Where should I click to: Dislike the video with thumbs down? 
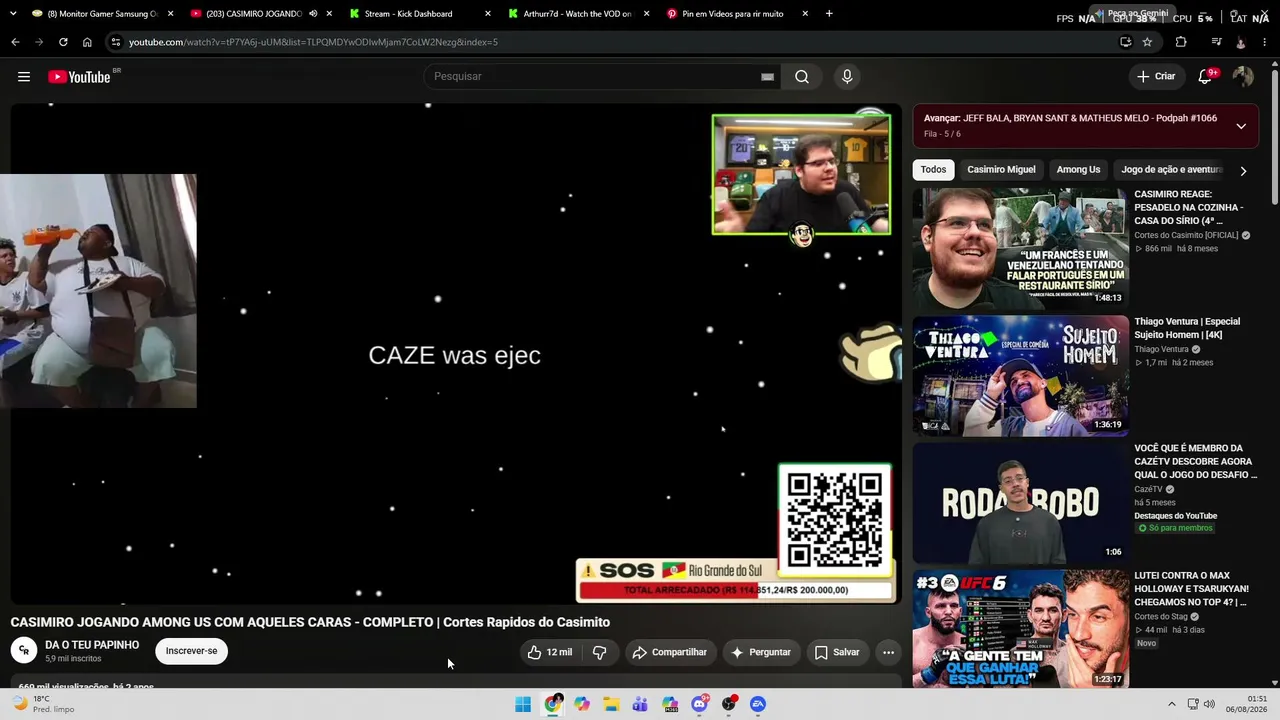[599, 652]
